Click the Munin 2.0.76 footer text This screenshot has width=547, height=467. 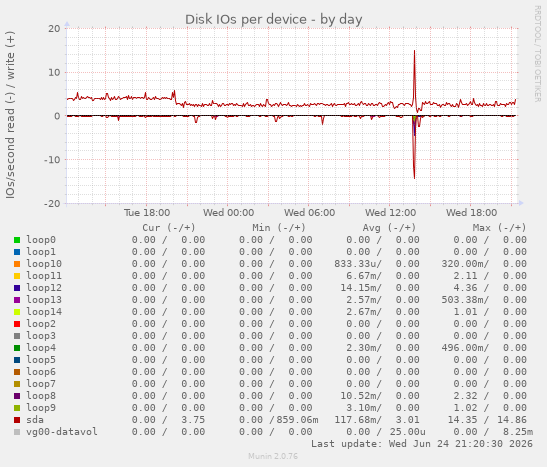(x=273, y=456)
